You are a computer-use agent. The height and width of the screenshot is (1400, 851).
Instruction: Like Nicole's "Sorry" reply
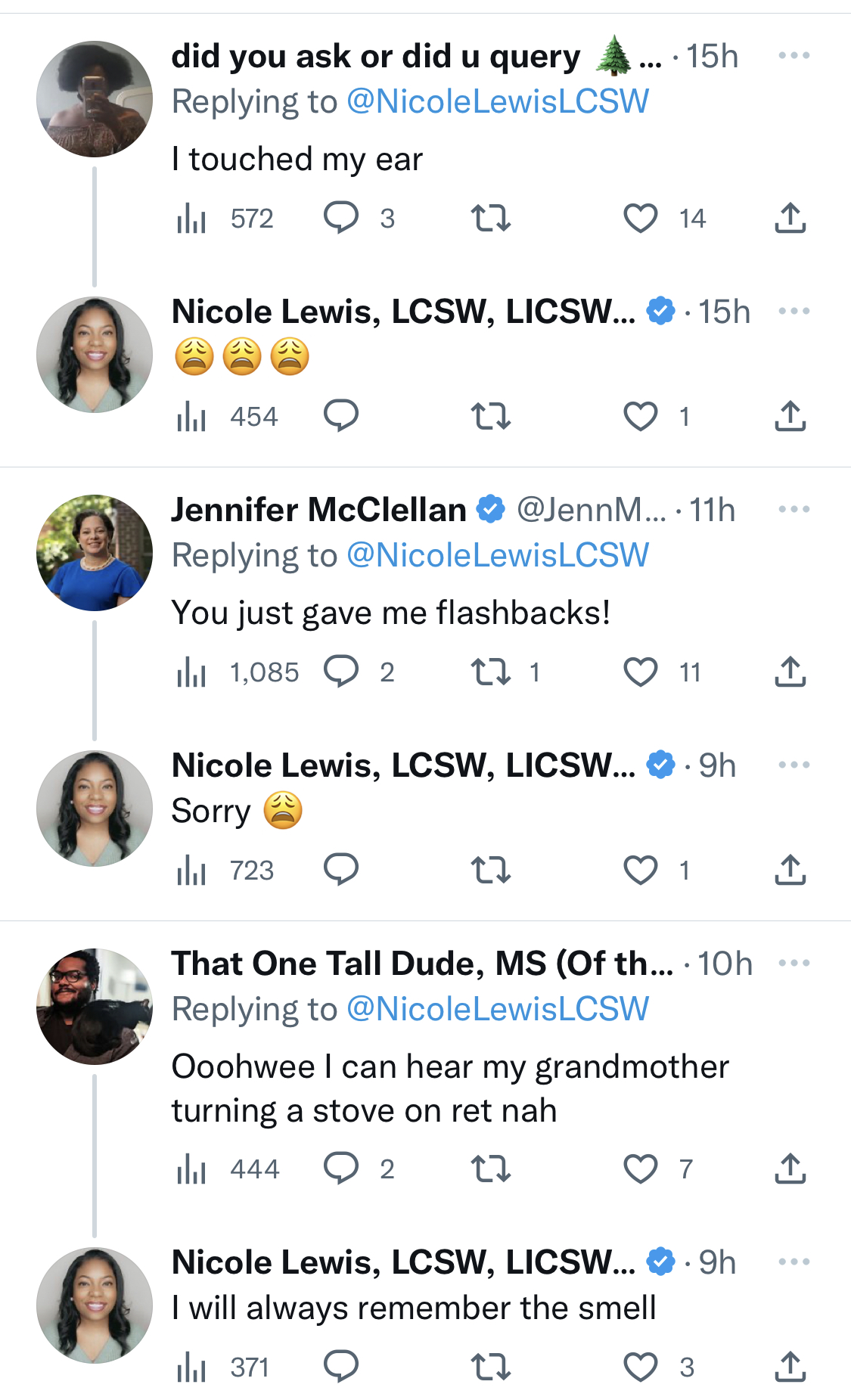640,870
